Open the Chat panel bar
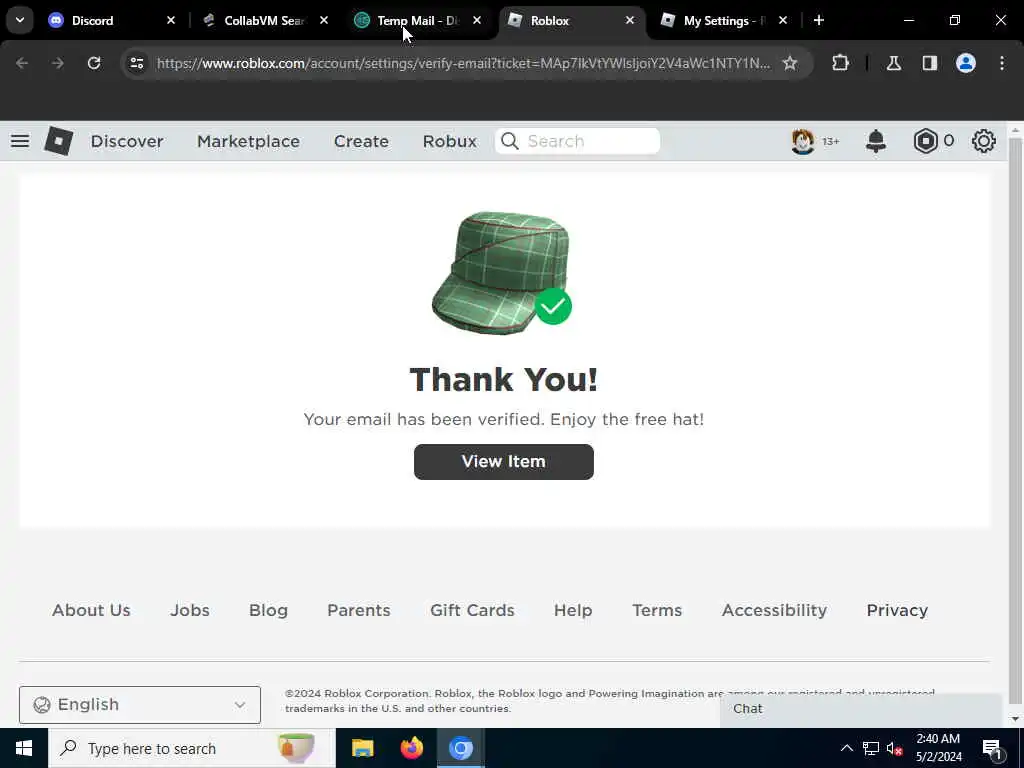The image size is (1024, 768). coord(861,710)
